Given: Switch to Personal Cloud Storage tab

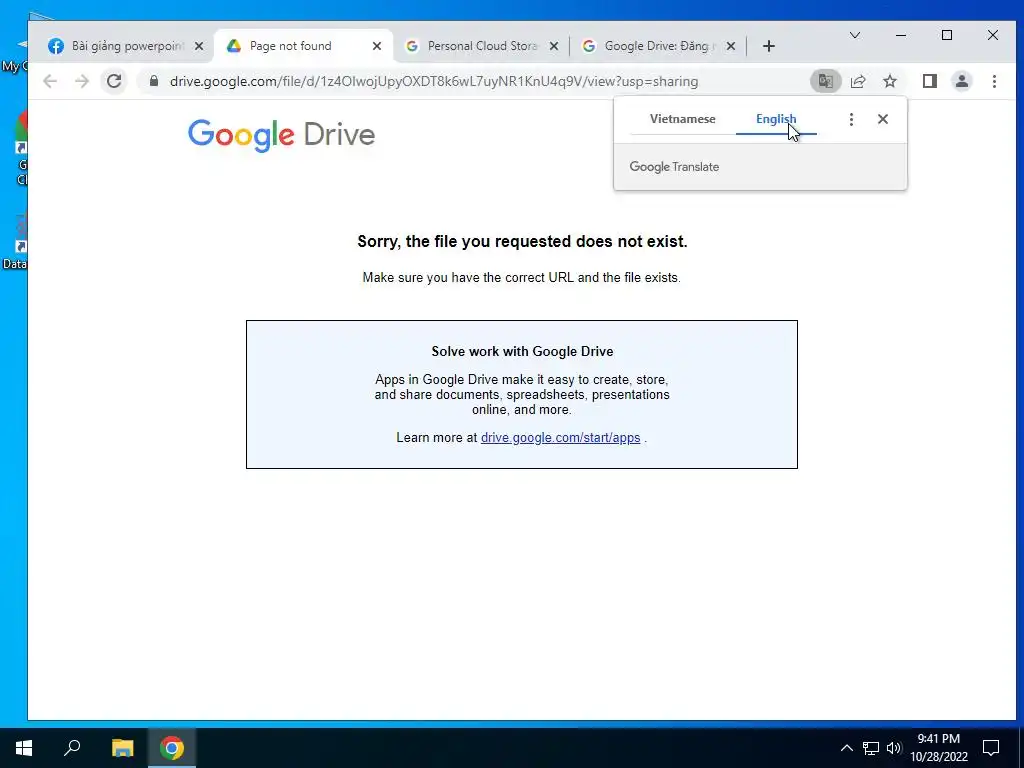Looking at the screenshot, I should click(481, 46).
